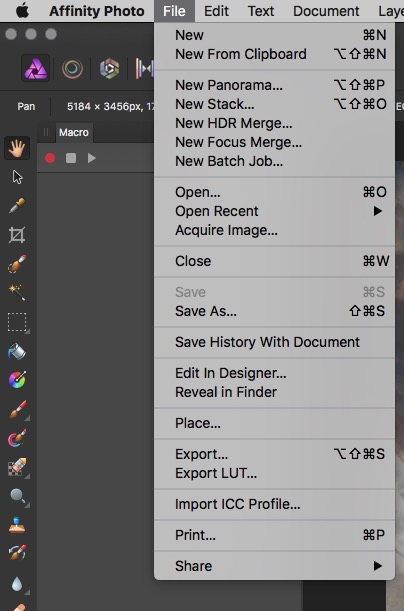Select the View (hand) tool
The height and width of the screenshot is (611, 404).
coord(17,148)
